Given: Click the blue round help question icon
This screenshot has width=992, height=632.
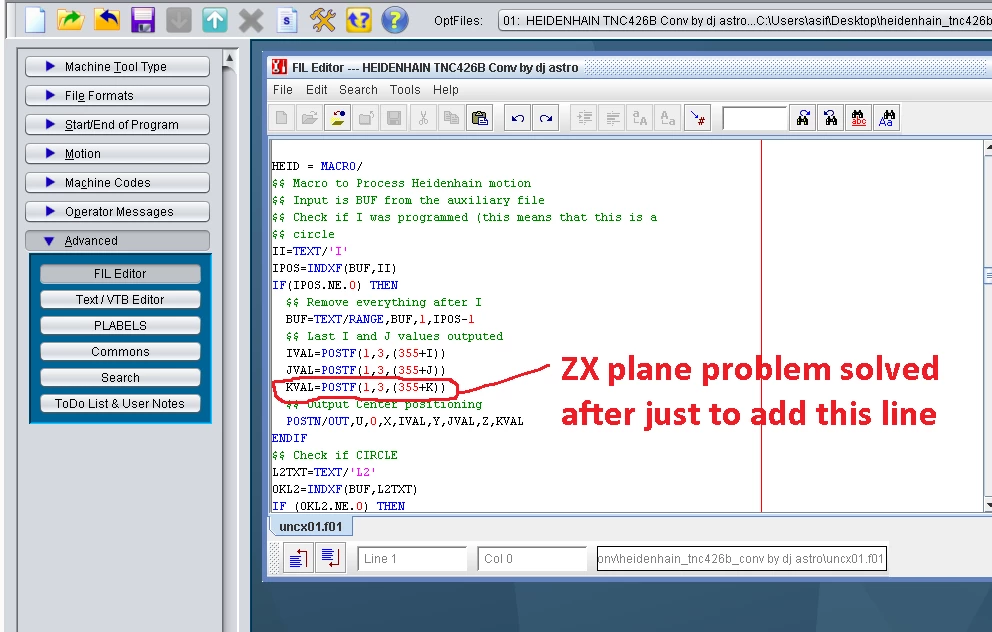Looking at the screenshot, I should coord(394,20).
